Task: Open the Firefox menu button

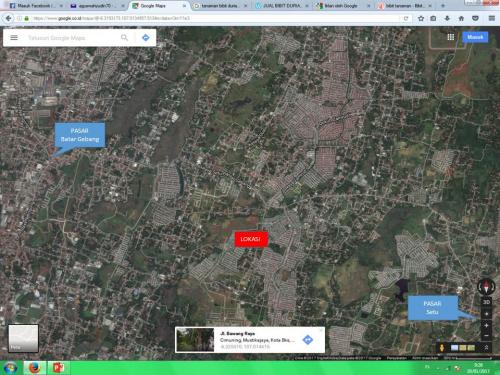Action: point(492,18)
